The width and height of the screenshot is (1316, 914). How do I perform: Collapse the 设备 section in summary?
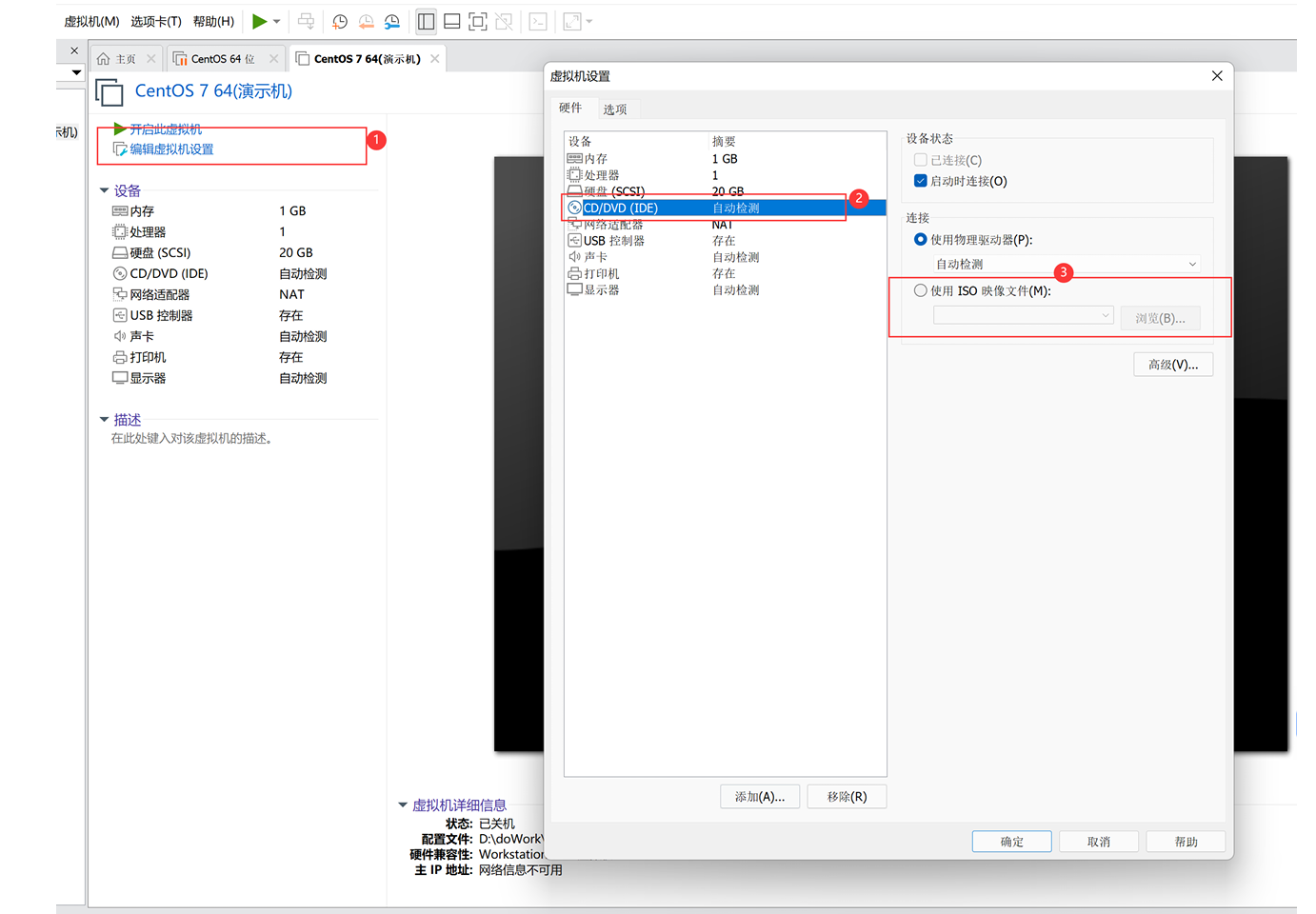pyautogui.click(x=105, y=190)
